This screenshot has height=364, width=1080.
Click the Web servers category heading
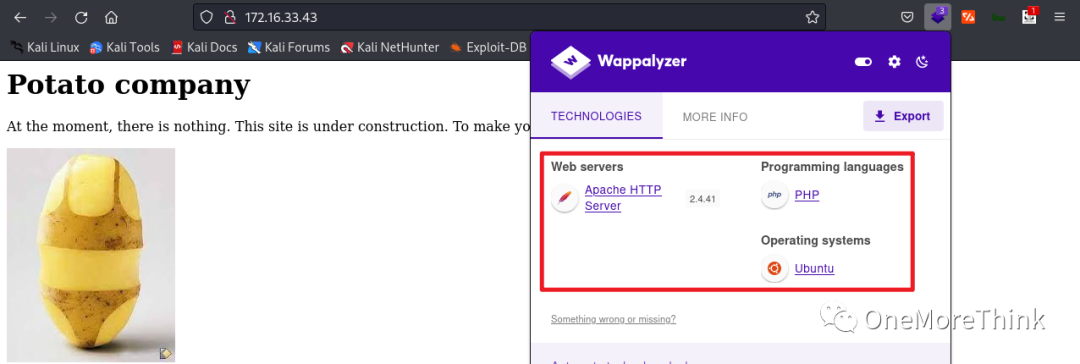[587, 167]
